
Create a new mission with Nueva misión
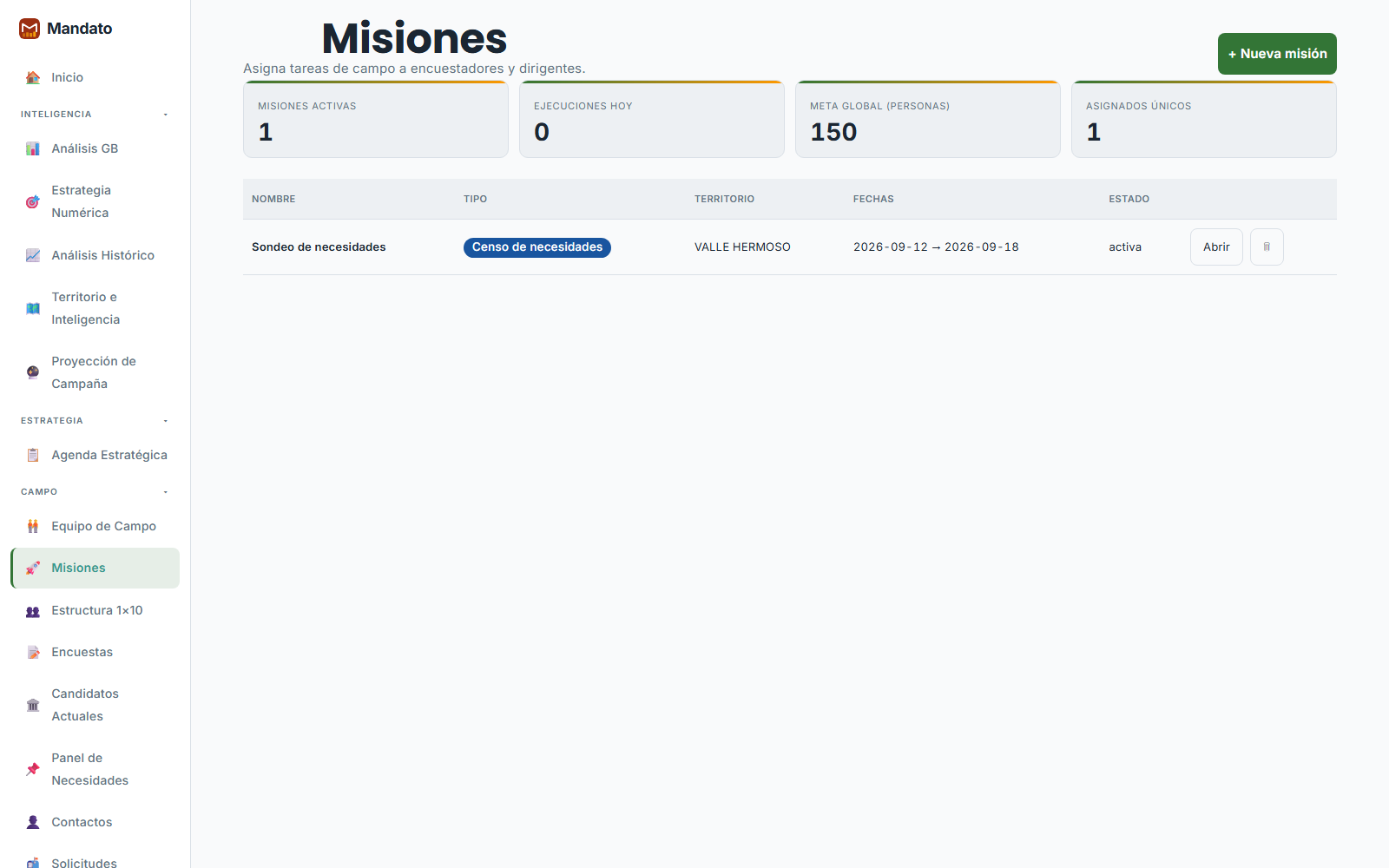(x=1277, y=54)
